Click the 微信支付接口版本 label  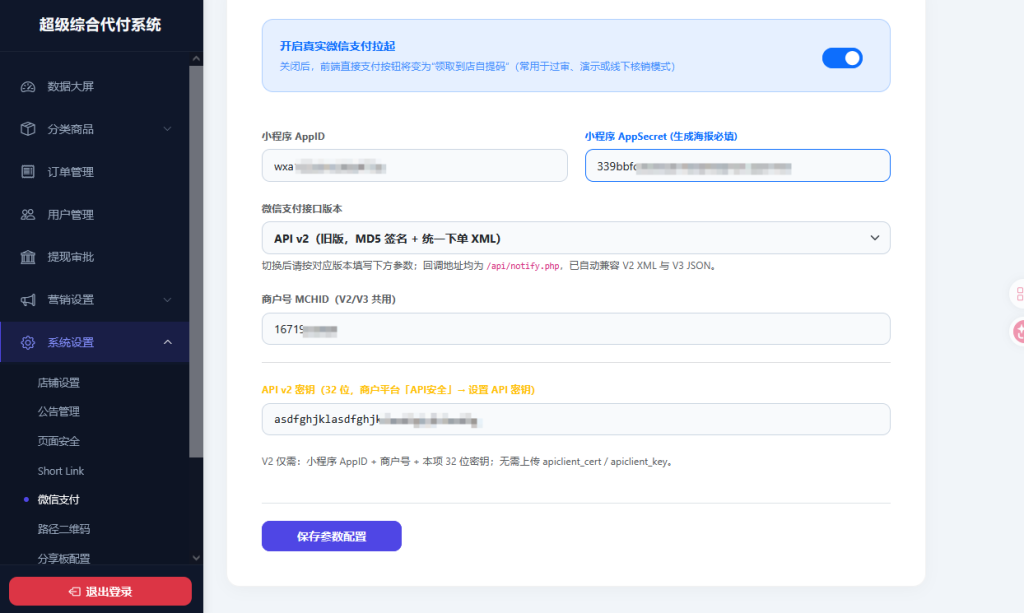pos(302,209)
